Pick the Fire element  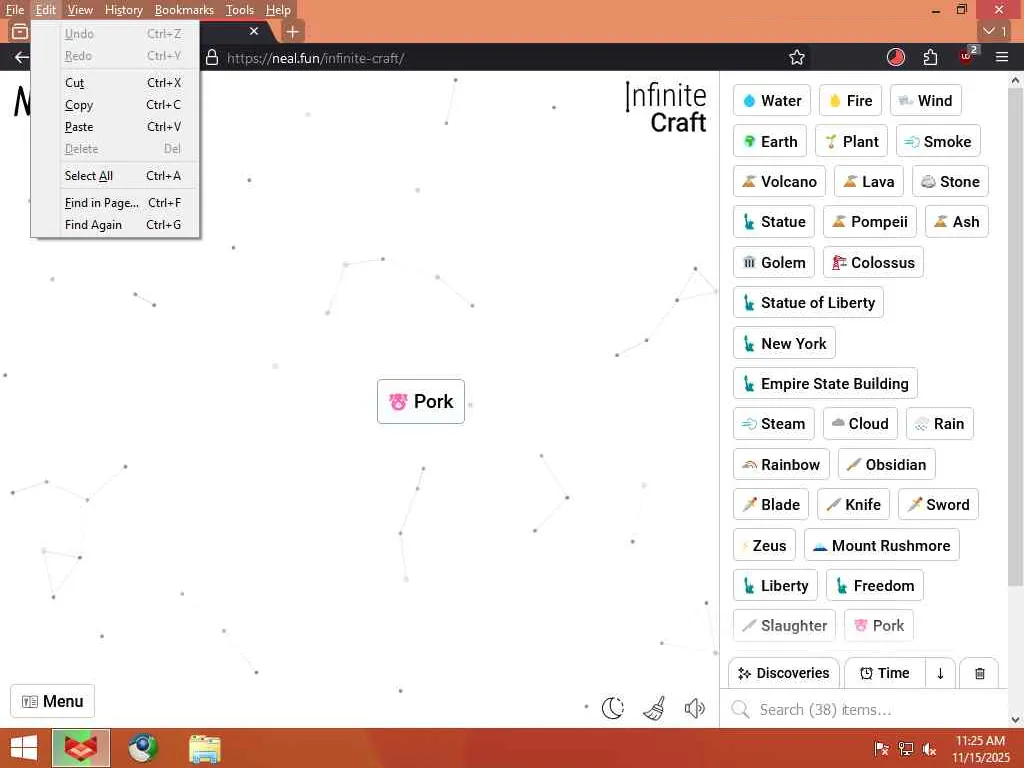click(850, 101)
